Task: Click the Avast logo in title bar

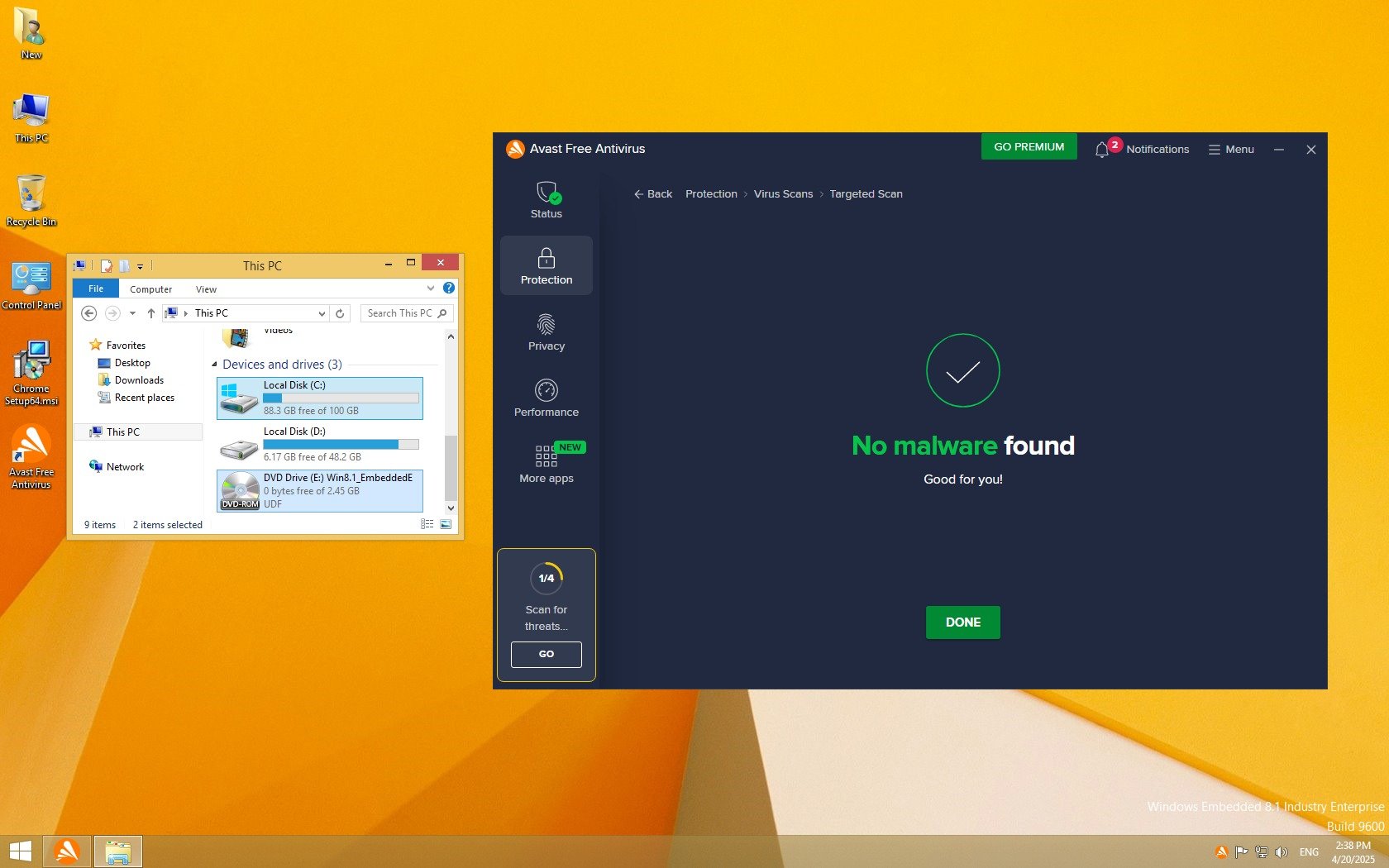Action: pyautogui.click(x=515, y=149)
